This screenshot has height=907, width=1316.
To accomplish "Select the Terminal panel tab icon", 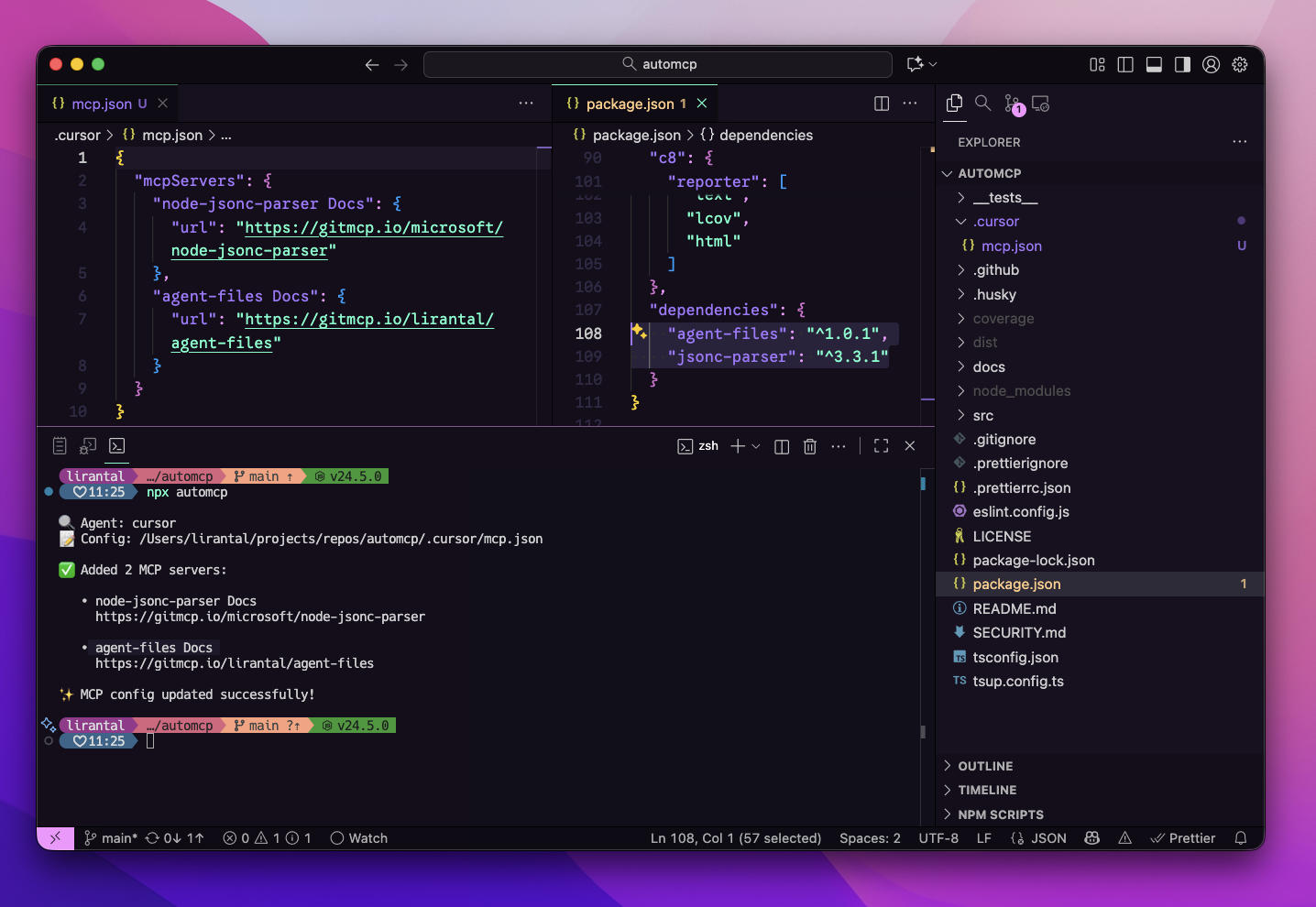I will 116,446.
